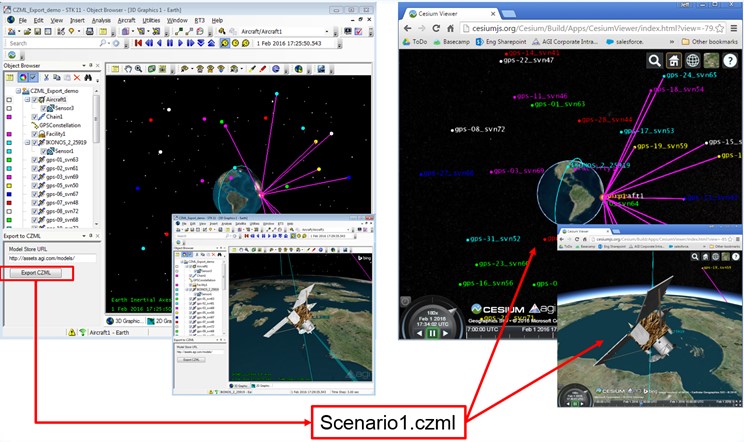The height and width of the screenshot is (442, 744).
Task: Click the Cut scissors icon in Object Browser
Action: click(x=46, y=77)
